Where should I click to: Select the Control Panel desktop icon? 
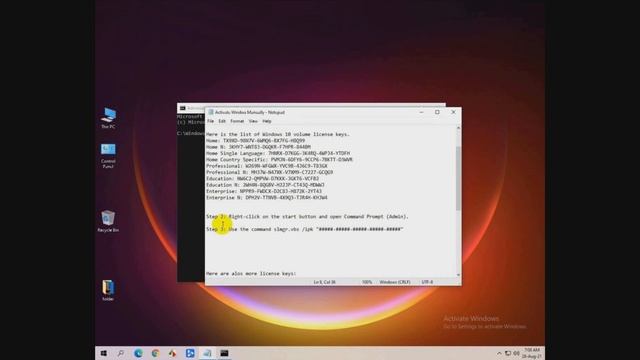108,156
